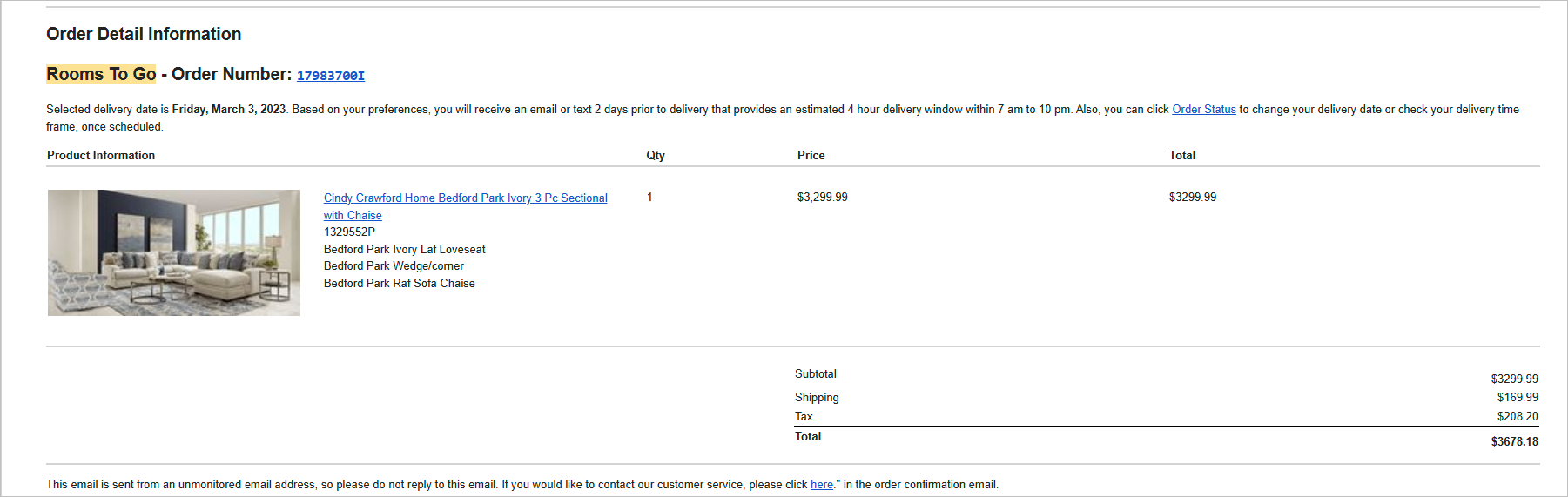
Task: Click the 'Total' column header
Action: (1182, 155)
